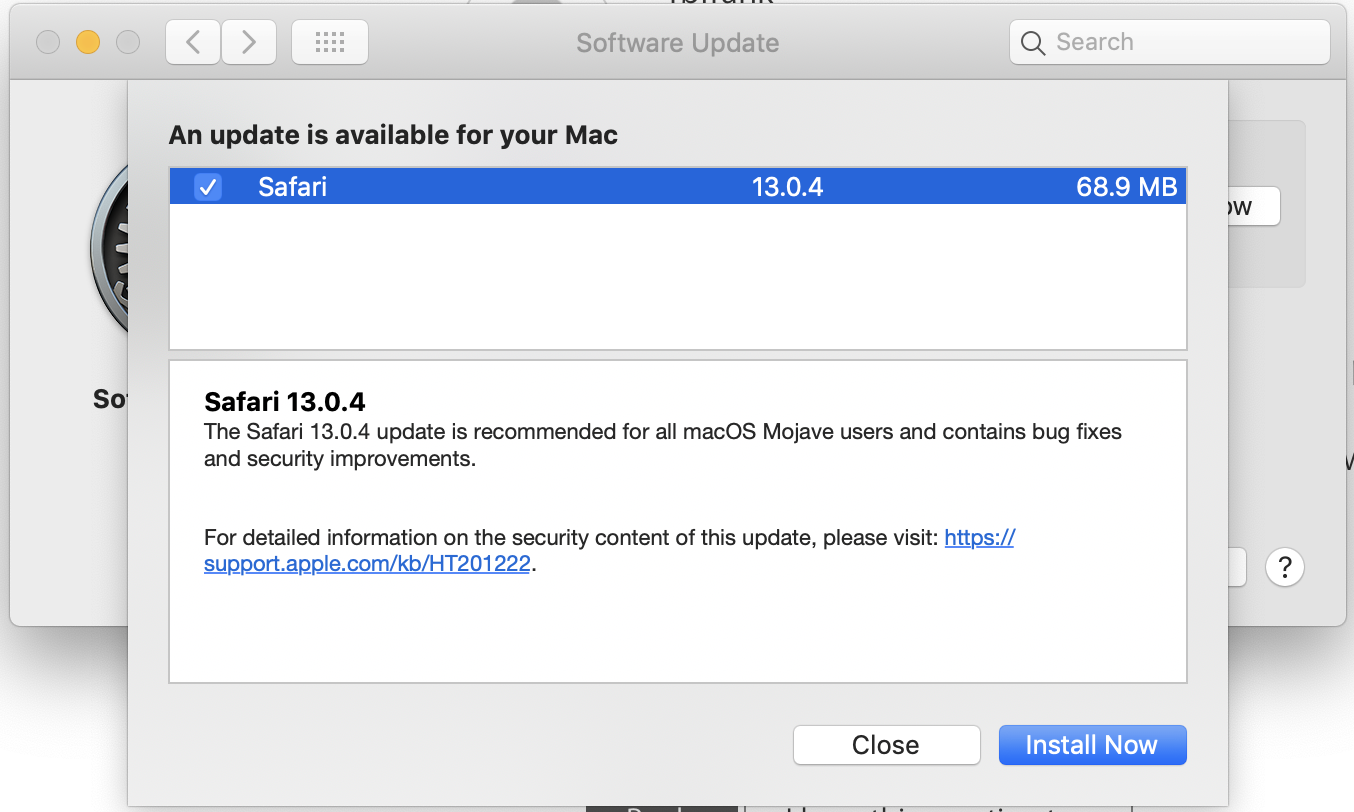Click the yellow minimize window button

pos(88,42)
